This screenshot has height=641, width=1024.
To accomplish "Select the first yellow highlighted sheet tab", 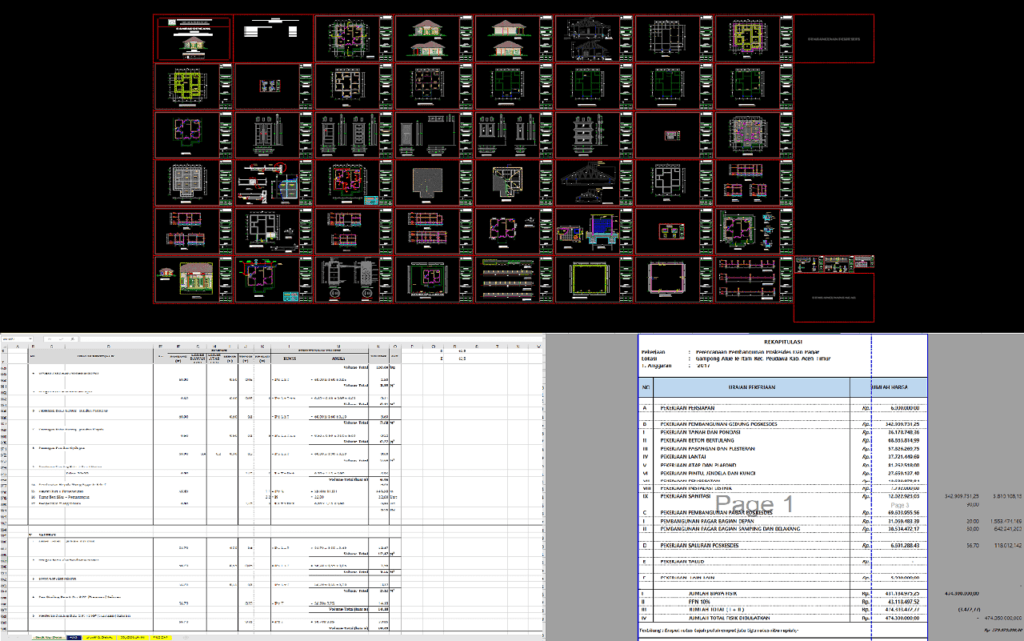I will point(99,637).
